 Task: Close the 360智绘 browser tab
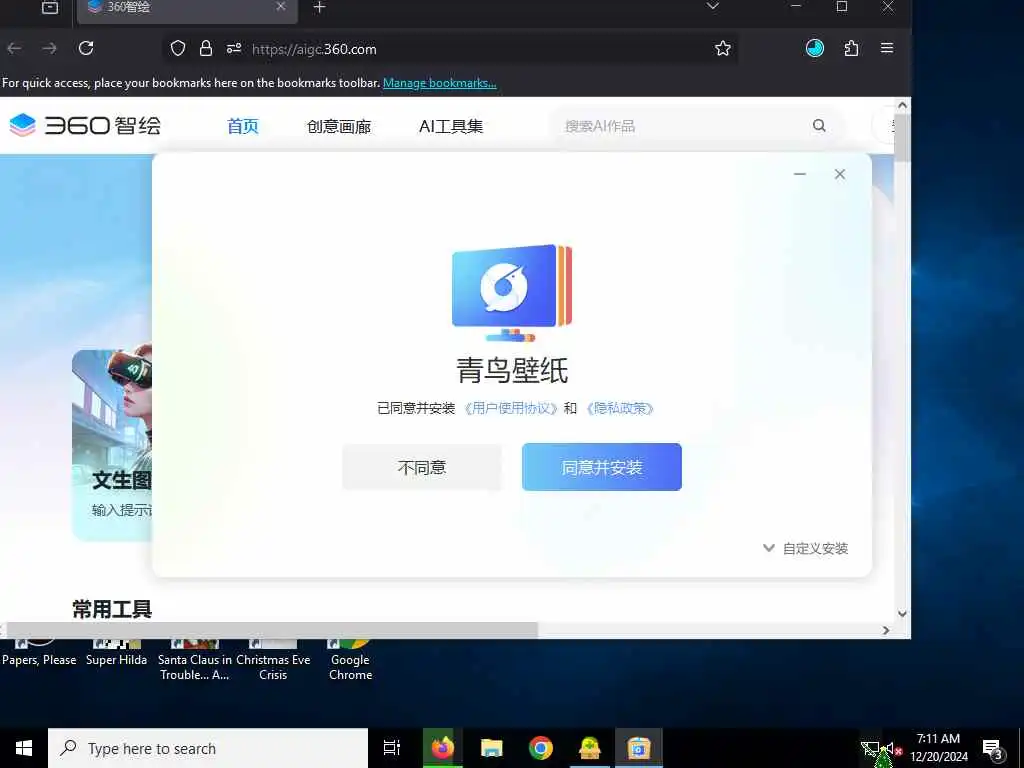[281, 7]
